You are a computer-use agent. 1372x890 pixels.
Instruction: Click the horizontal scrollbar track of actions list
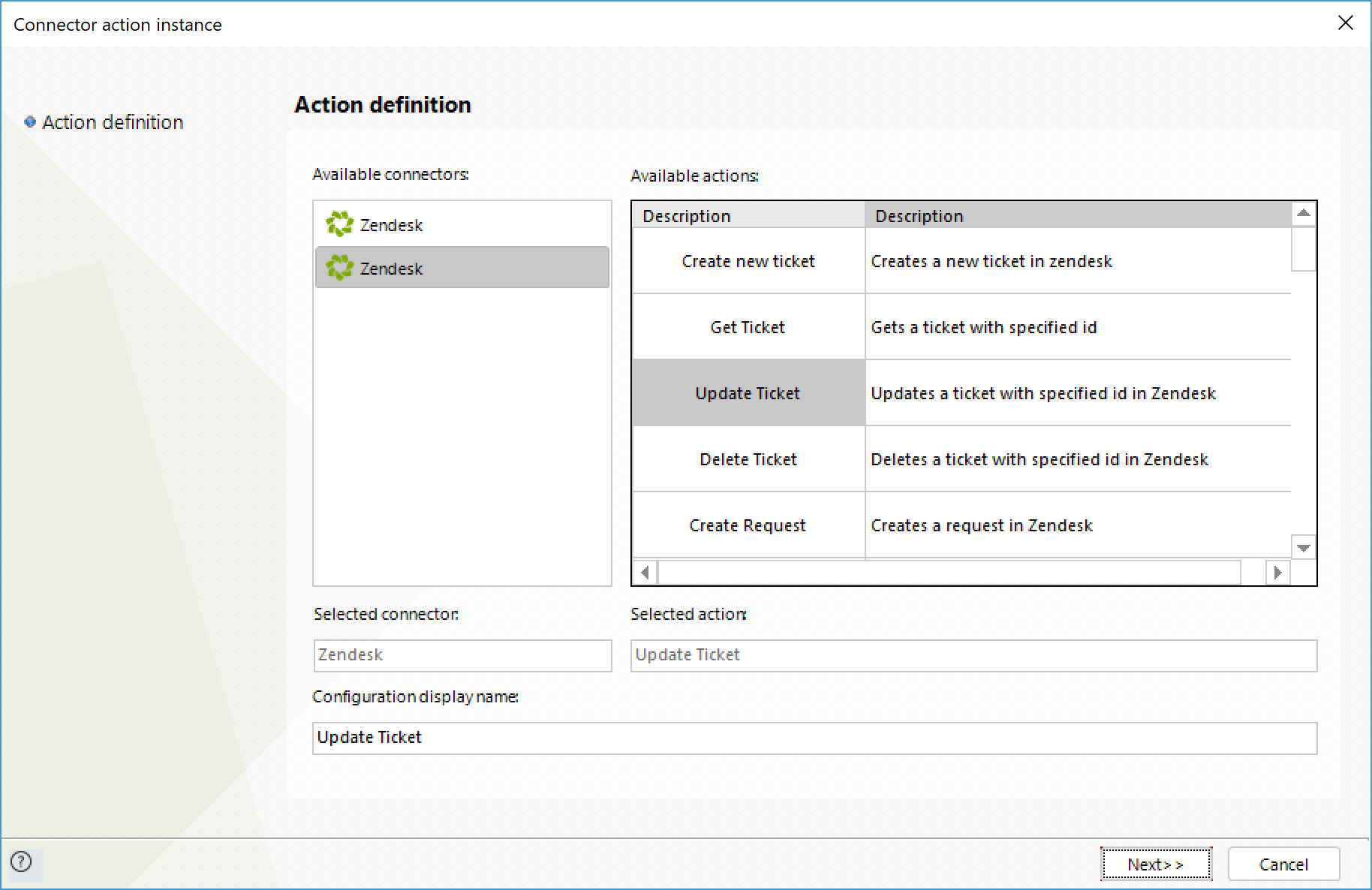(x=949, y=573)
